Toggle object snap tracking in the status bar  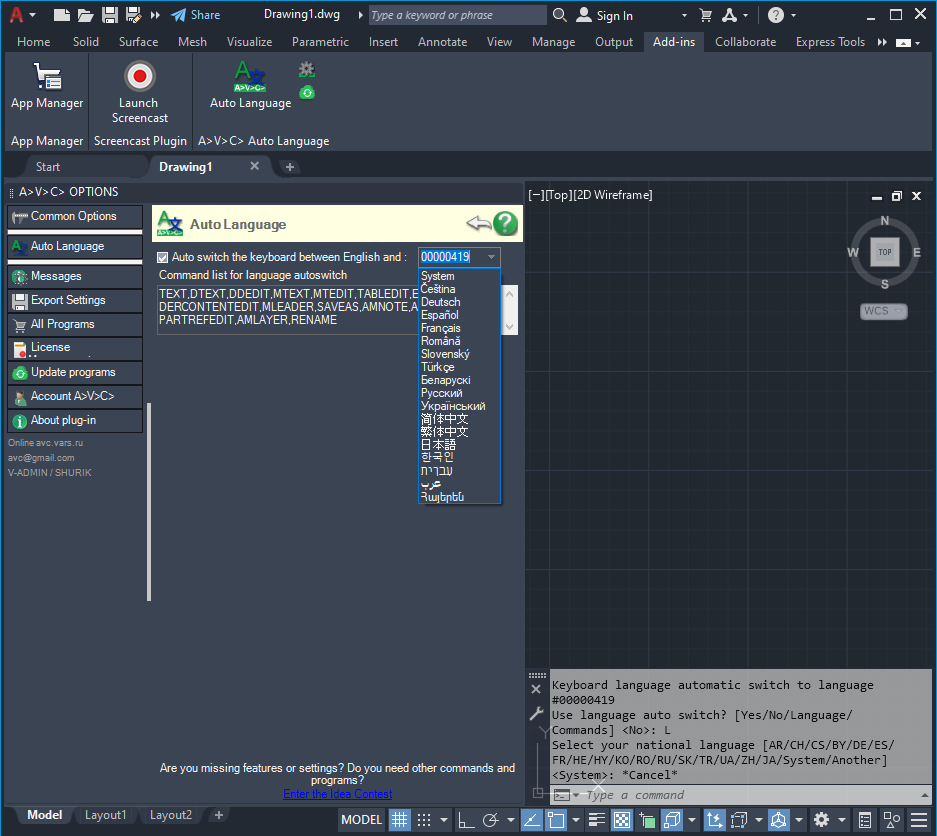531,819
